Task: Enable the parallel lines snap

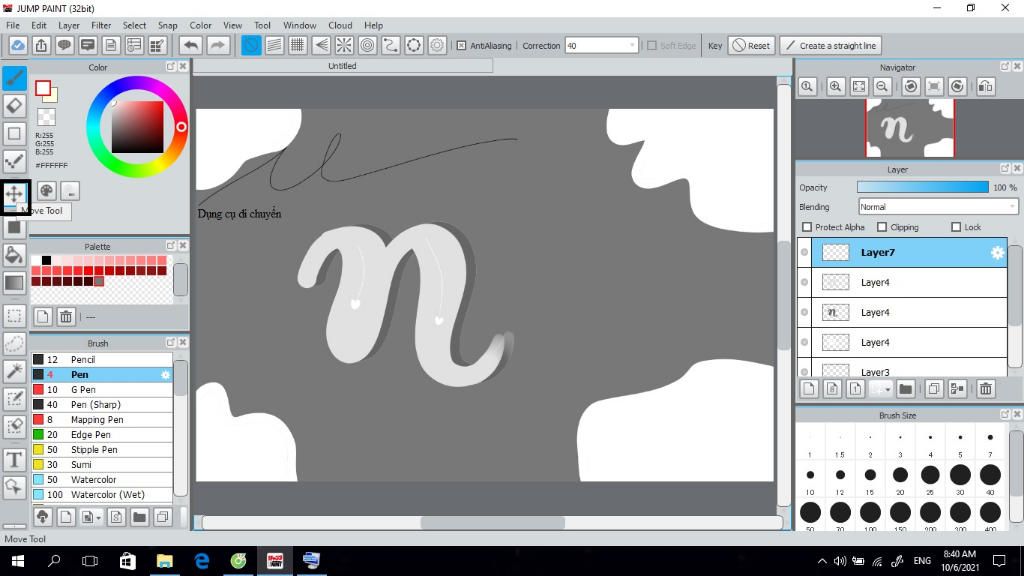Action: [x=274, y=46]
